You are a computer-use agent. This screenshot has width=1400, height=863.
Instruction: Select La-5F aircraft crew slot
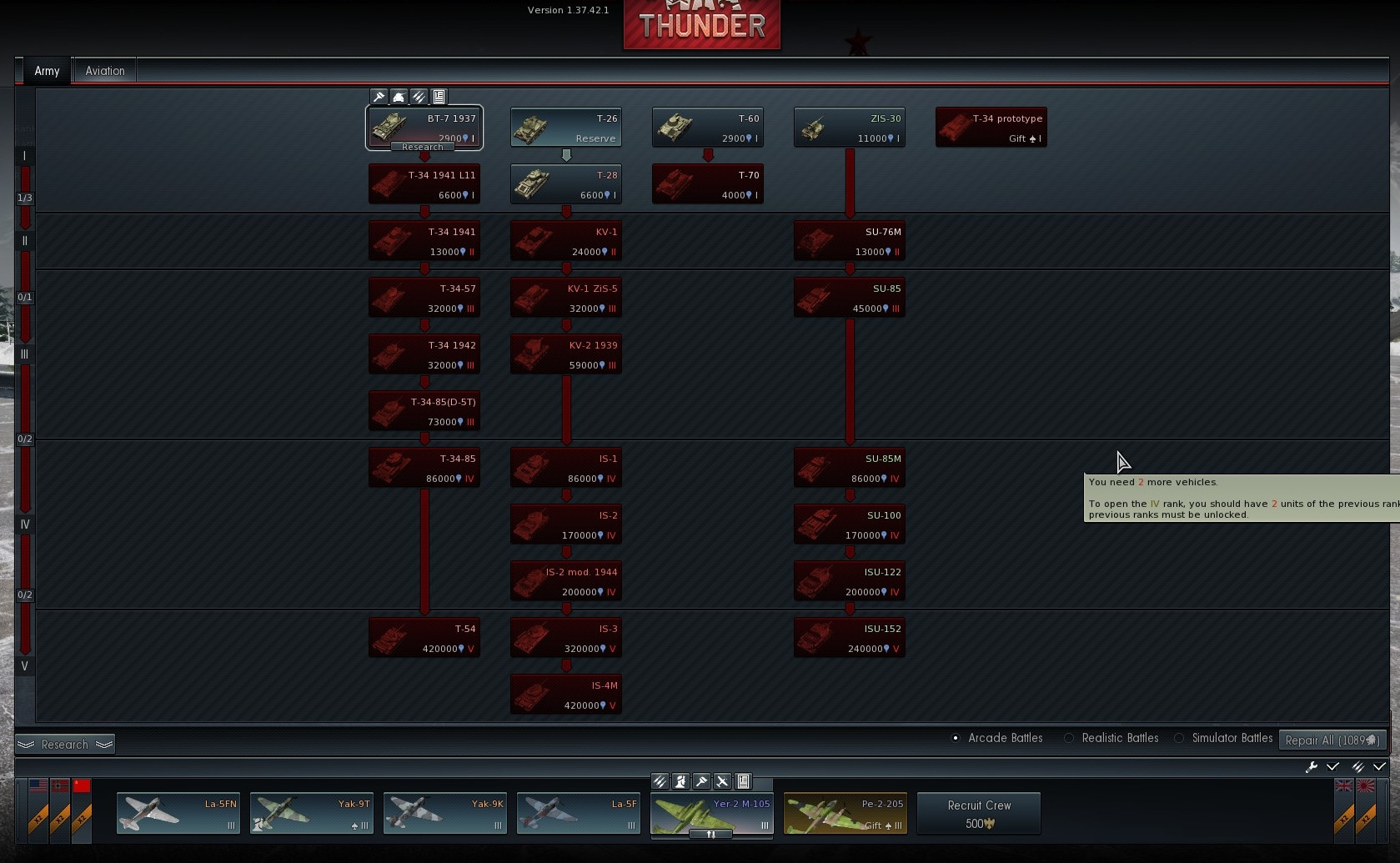pyautogui.click(x=579, y=814)
